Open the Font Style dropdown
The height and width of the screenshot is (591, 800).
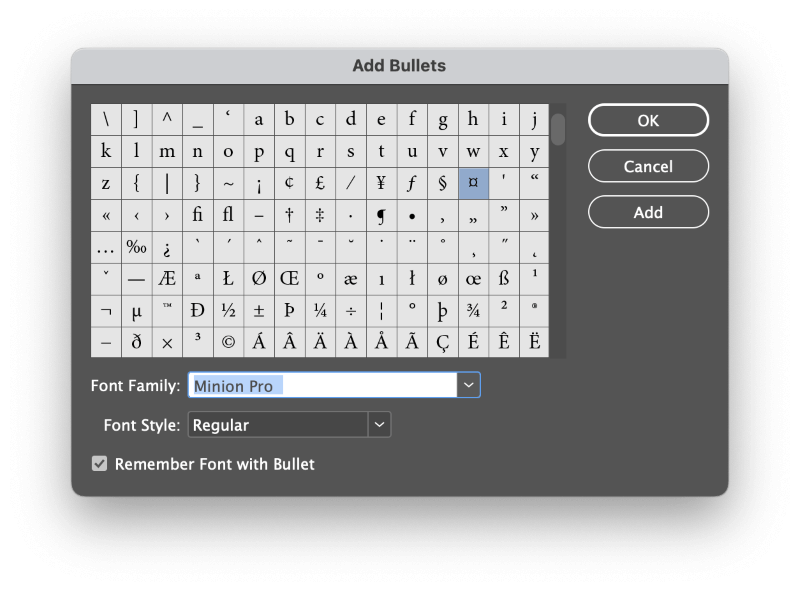click(x=379, y=424)
